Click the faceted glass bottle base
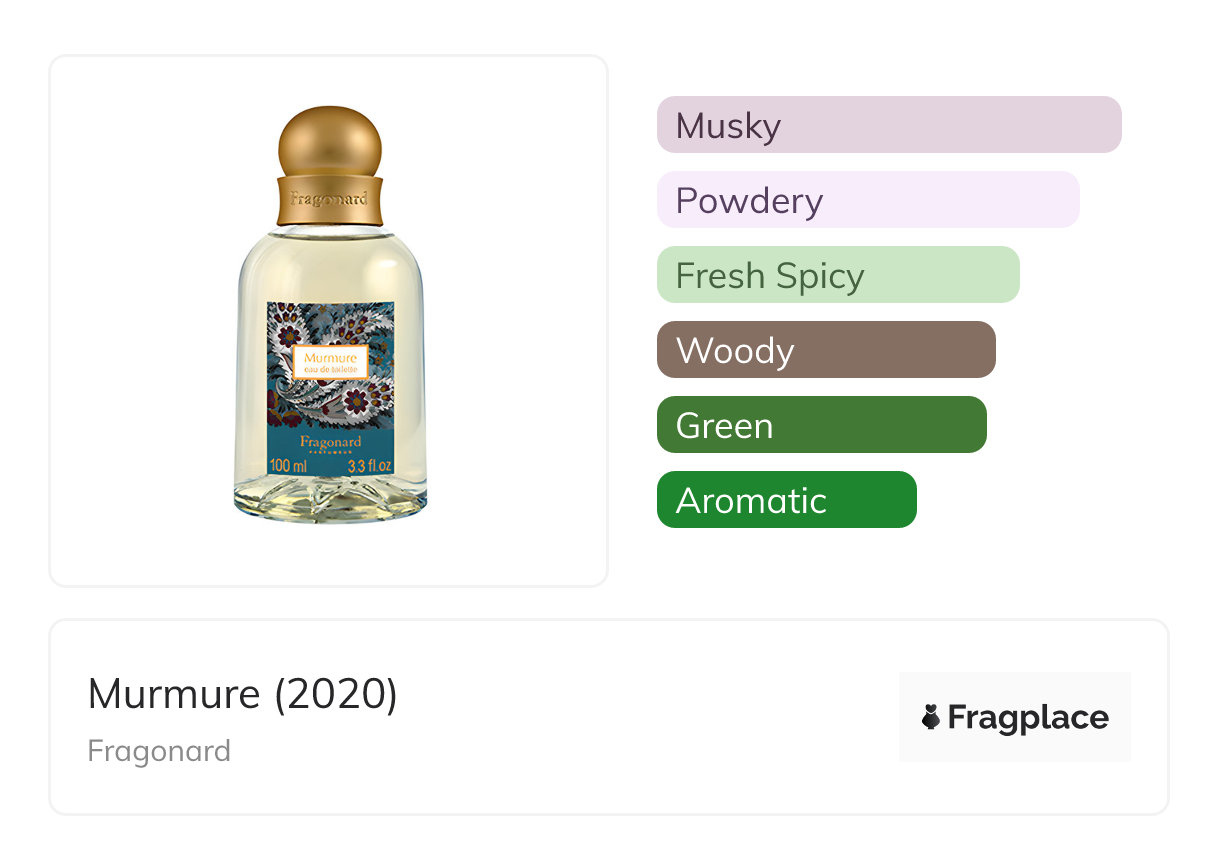Image resolution: width=1218 pixels, height=864 pixels. [330, 498]
